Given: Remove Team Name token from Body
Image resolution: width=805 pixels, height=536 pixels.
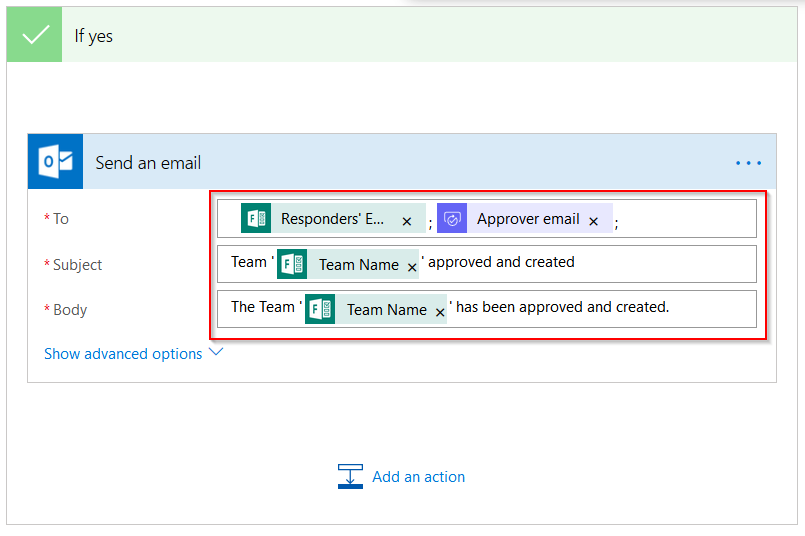Looking at the screenshot, I should (440, 312).
